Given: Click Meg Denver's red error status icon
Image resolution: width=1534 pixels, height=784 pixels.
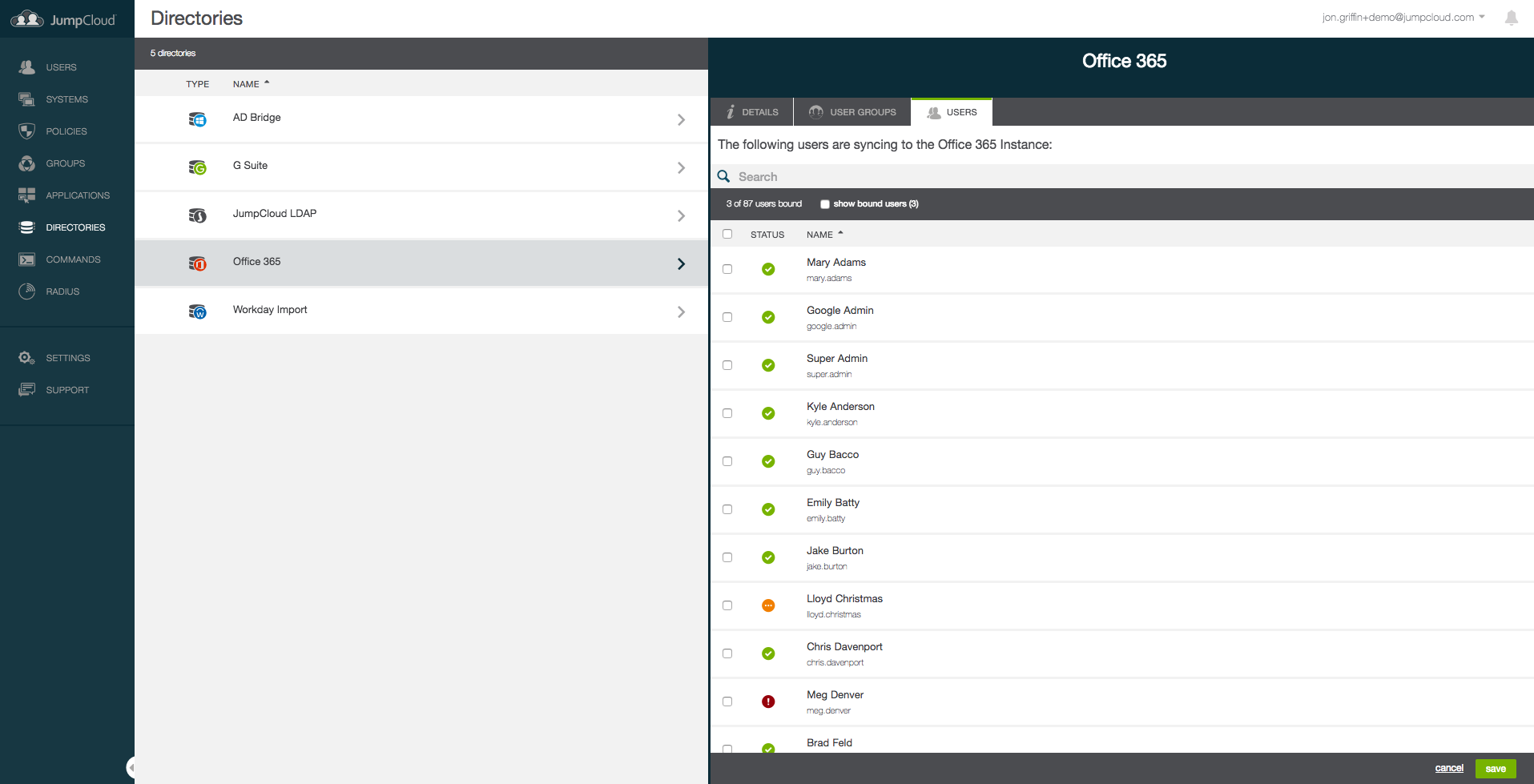Looking at the screenshot, I should [x=768, y=702].
